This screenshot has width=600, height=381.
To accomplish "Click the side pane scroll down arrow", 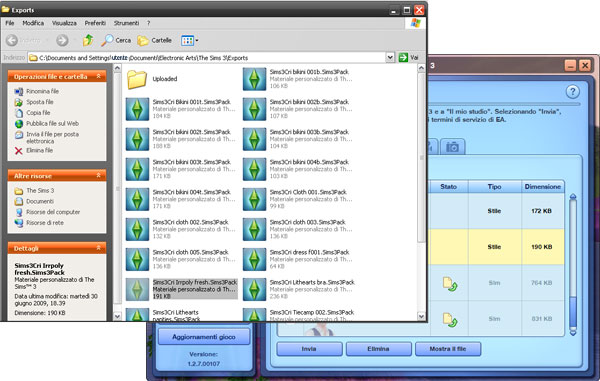I will click(117, 316).
